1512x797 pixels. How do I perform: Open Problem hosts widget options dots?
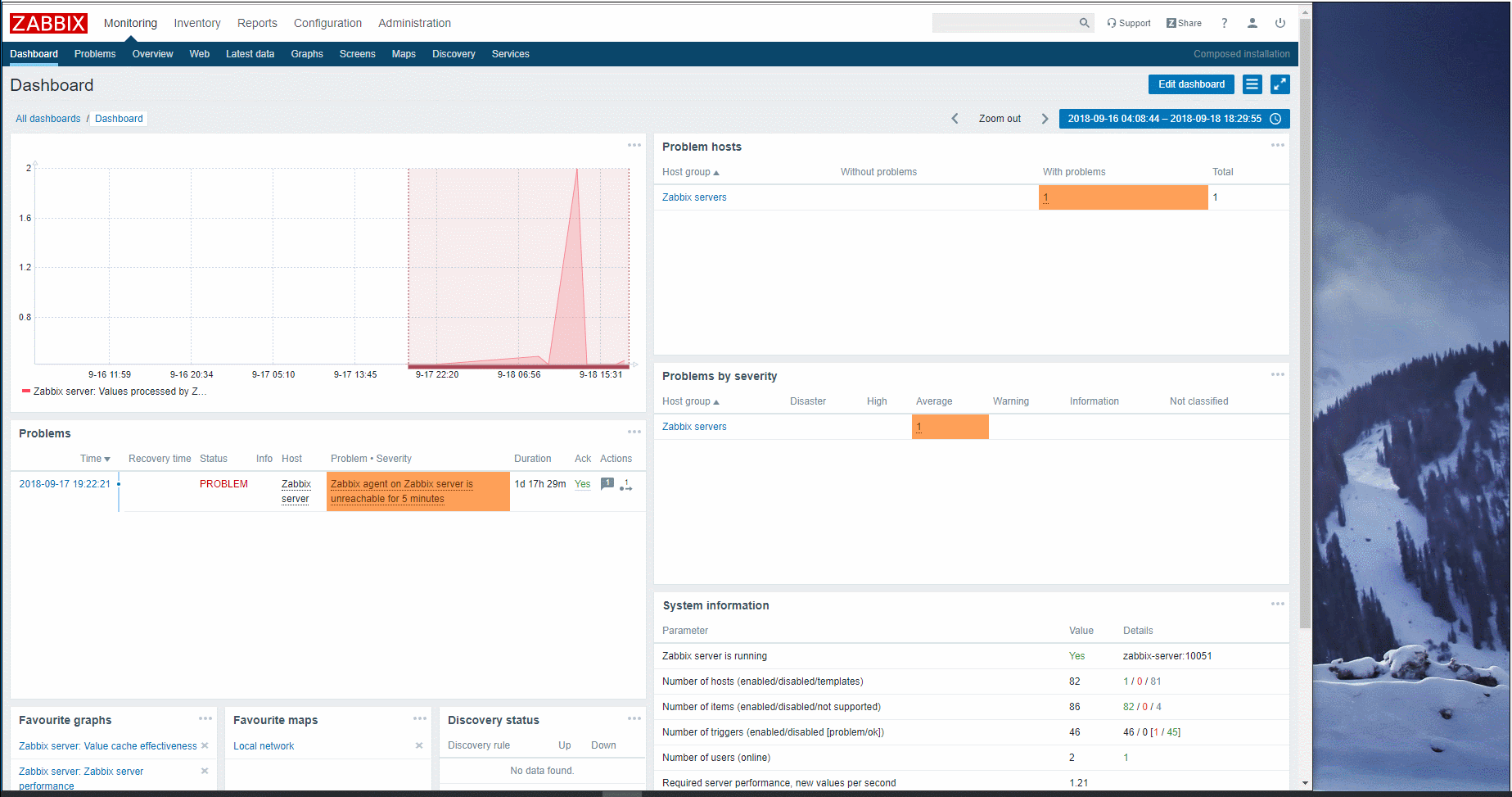point(1278,145)
